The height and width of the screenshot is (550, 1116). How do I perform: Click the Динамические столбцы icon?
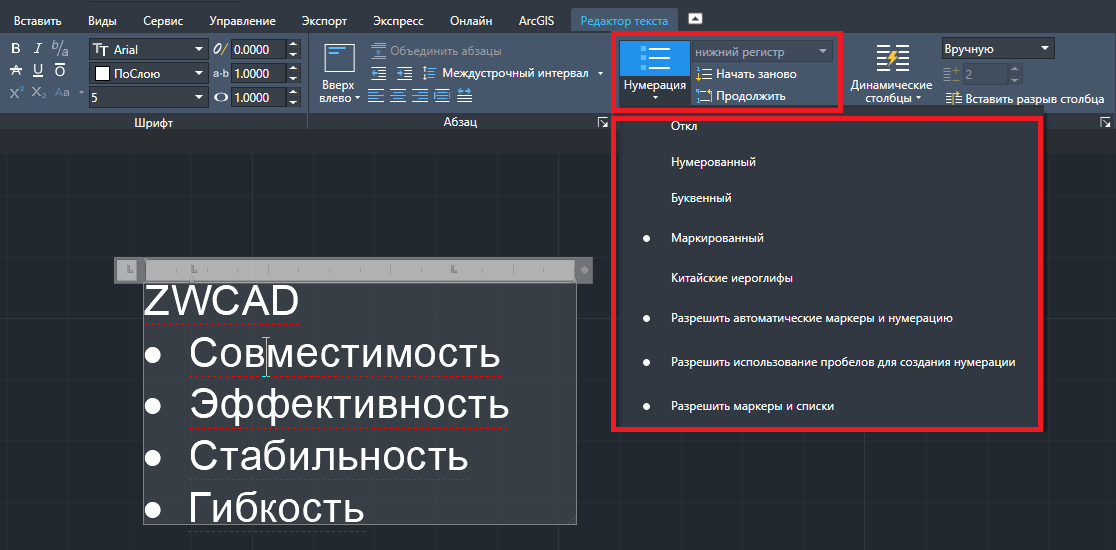(892, 58)
